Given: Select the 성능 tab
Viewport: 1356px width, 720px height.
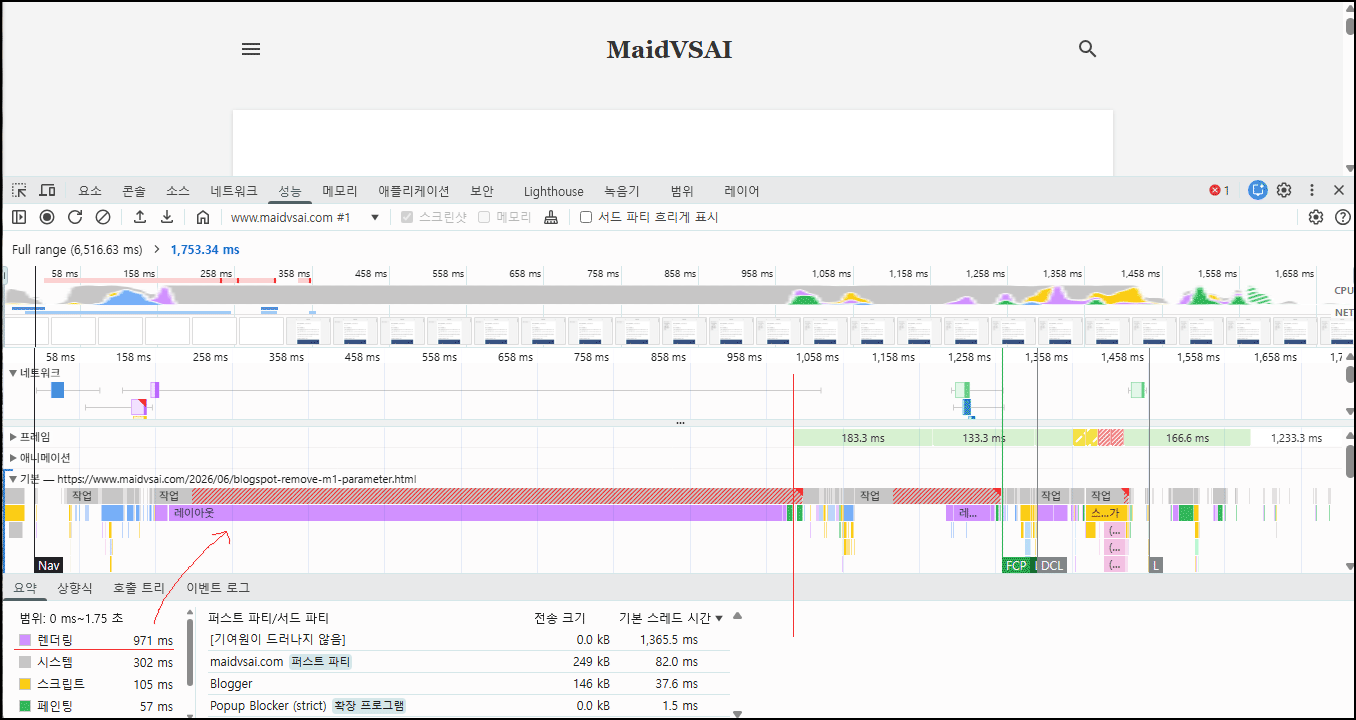Looking at the screenshot, I should tap(290, 191).
